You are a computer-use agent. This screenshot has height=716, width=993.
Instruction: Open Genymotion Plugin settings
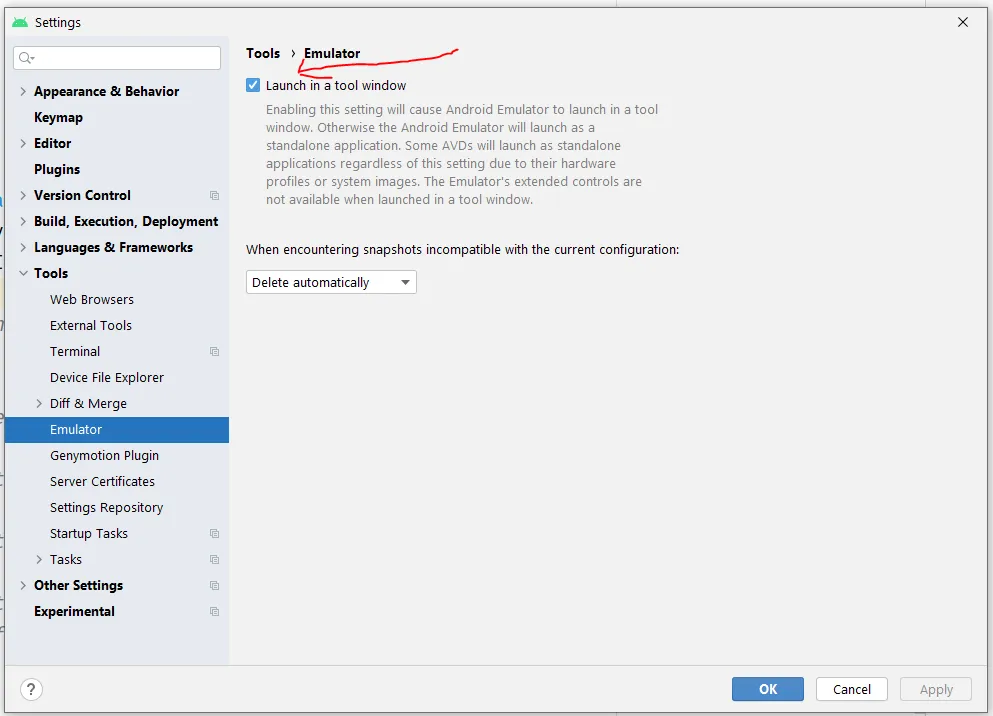104,456
